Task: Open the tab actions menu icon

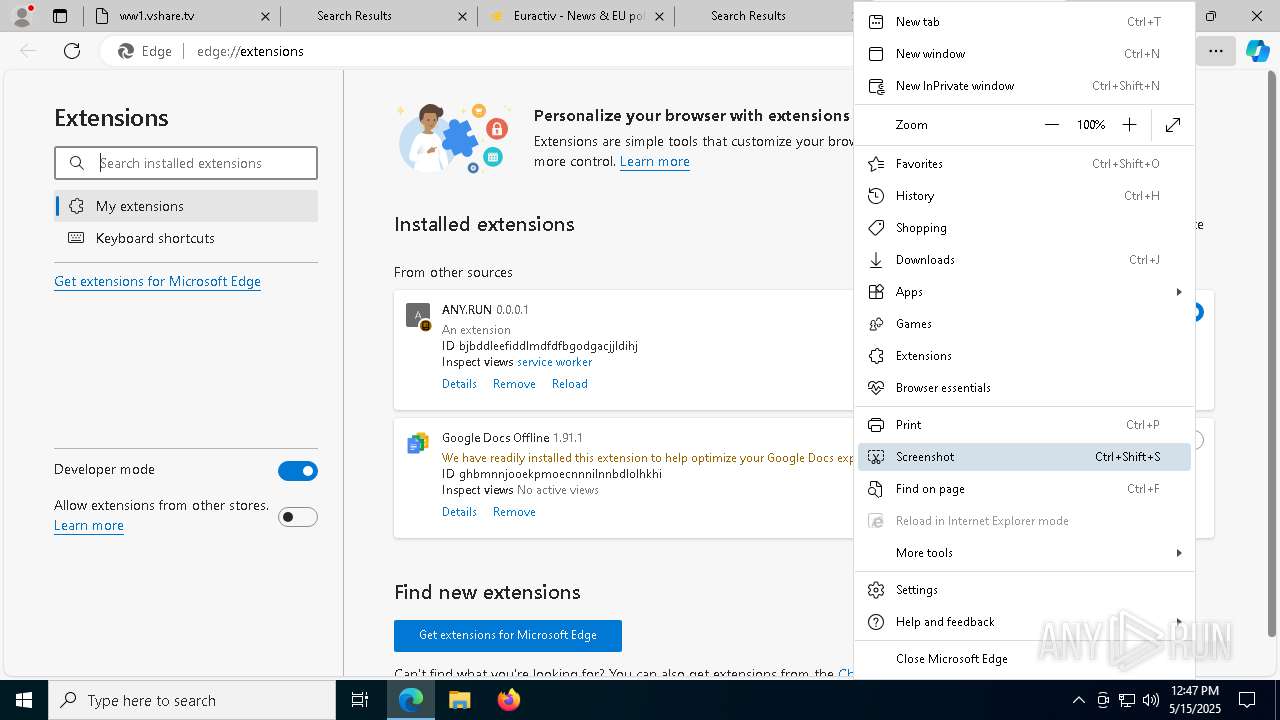Action: point(60,16)
